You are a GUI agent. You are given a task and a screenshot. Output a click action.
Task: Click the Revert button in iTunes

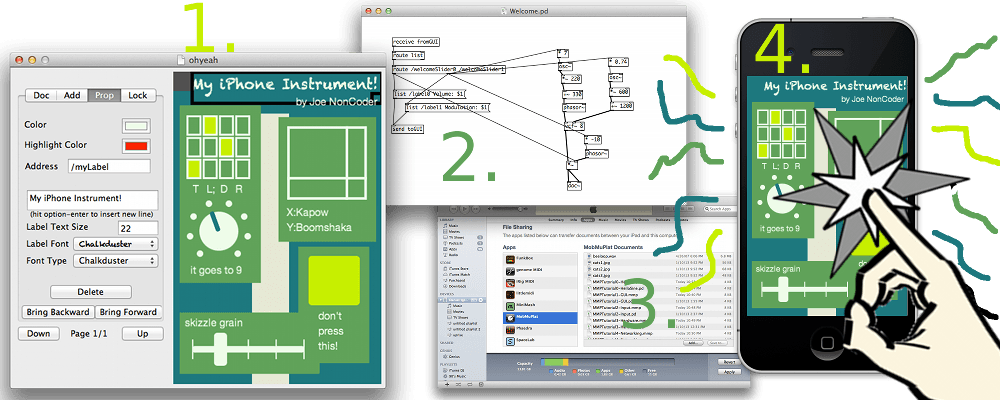pyautogui.click(x=729, y=362)
